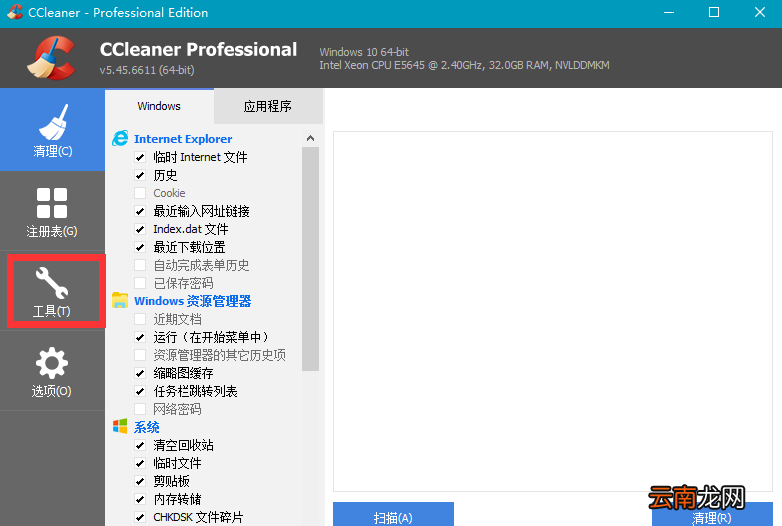This screenshot has width=782, height=526.
Task: Open the 选项(O) options section
Action: (x=52, y=370)
